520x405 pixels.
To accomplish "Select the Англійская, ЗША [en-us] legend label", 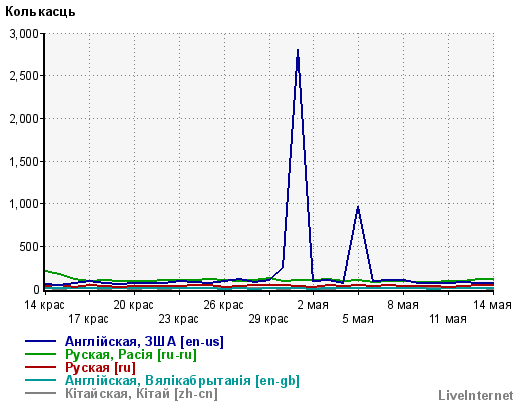I will 144,342.
